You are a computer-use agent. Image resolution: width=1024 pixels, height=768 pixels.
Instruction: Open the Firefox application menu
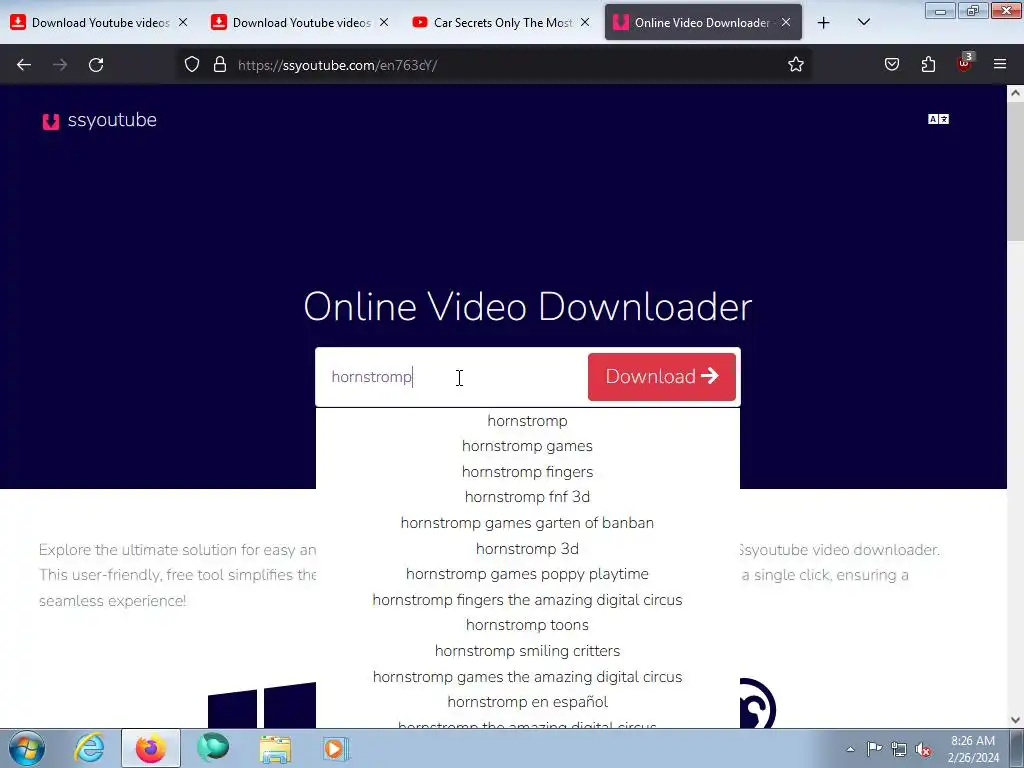1000,64
